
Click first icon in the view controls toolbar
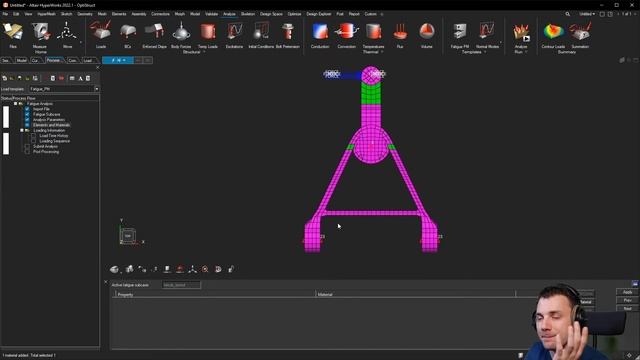pos(115,269)
